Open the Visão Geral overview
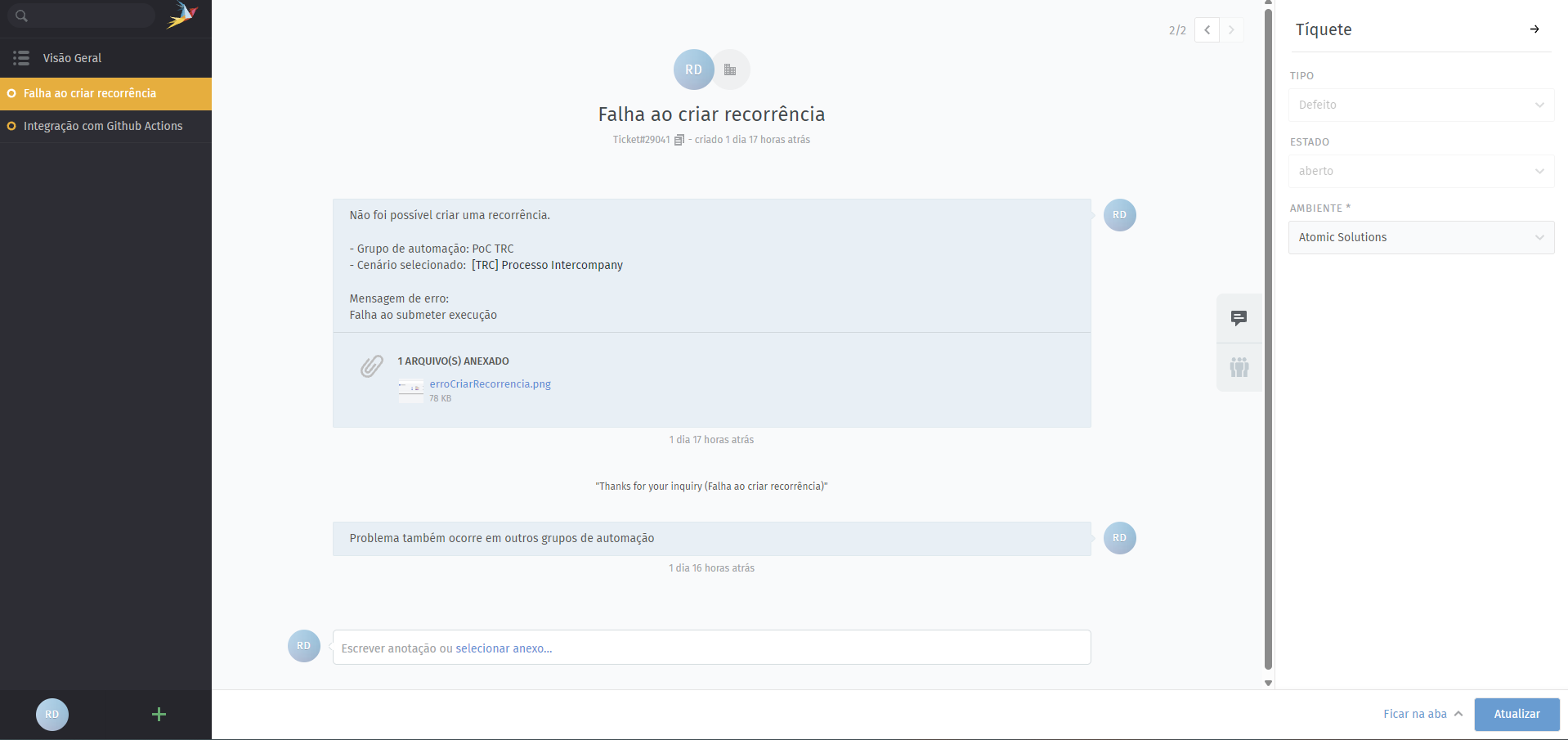1568x740 pixels. (72, 58)
